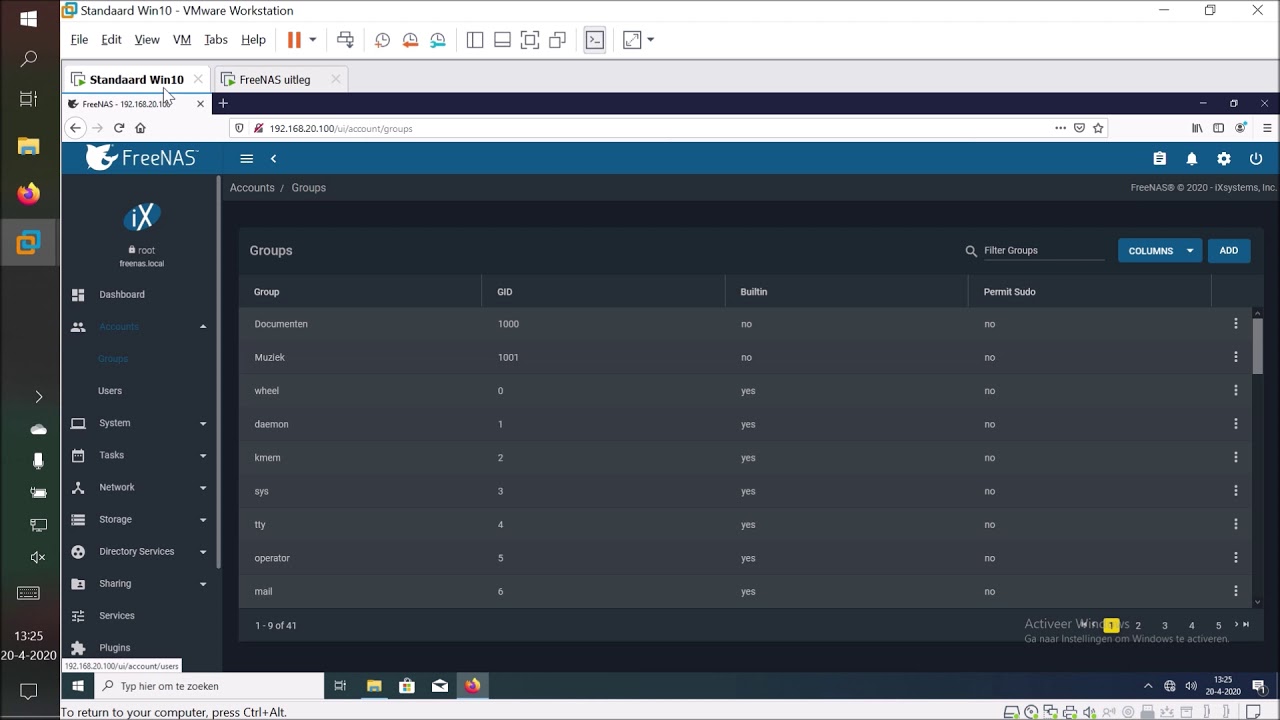Screen dimensions: 1280x720
Task: Open actions menu for Documenten group
Action: pos(1236,324)
